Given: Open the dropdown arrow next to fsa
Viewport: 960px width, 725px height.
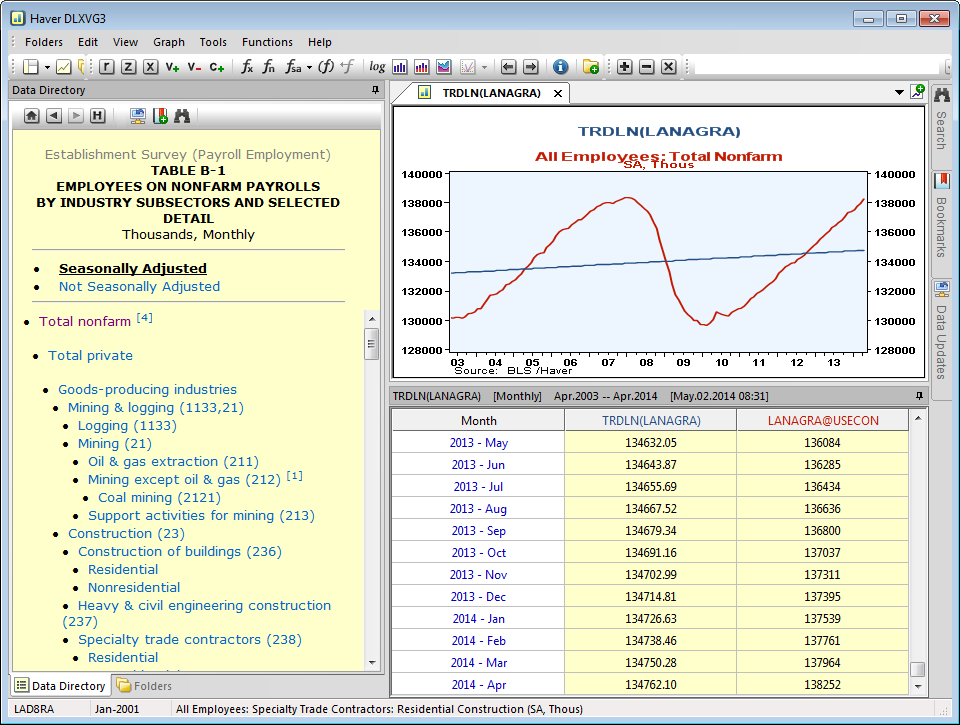Looking at the screenshot, I should (309, 67).
